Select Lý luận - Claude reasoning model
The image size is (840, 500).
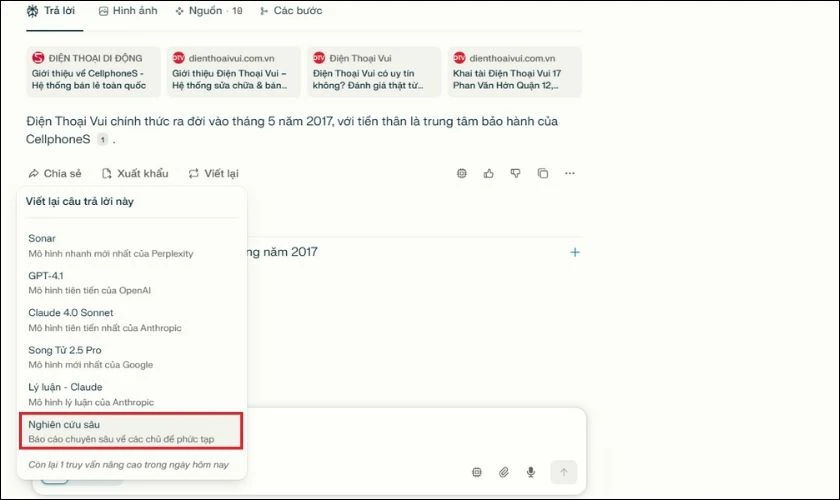(x=132, y=394)
